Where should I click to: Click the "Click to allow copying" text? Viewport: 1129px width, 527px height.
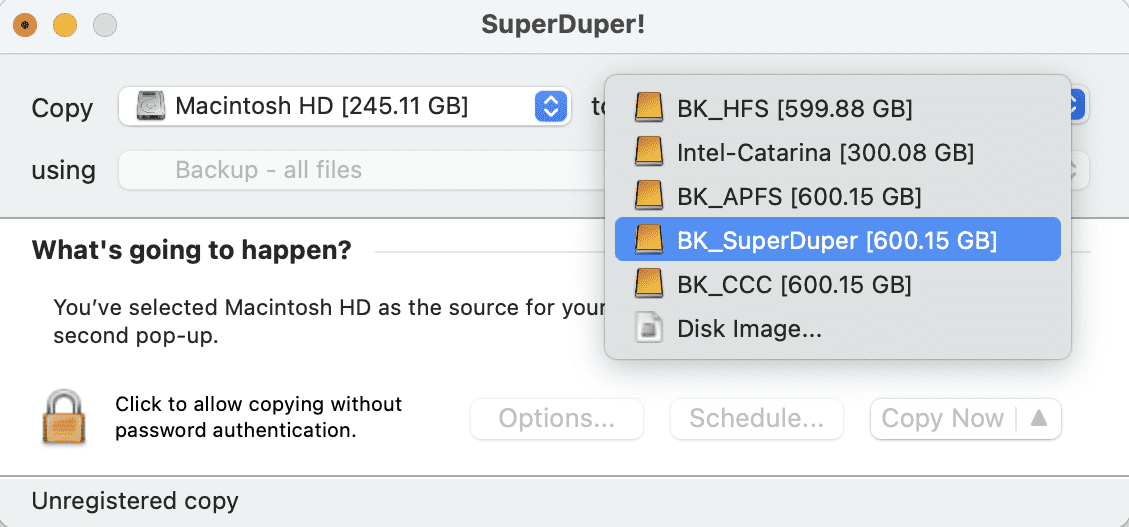tap(258, 417)
